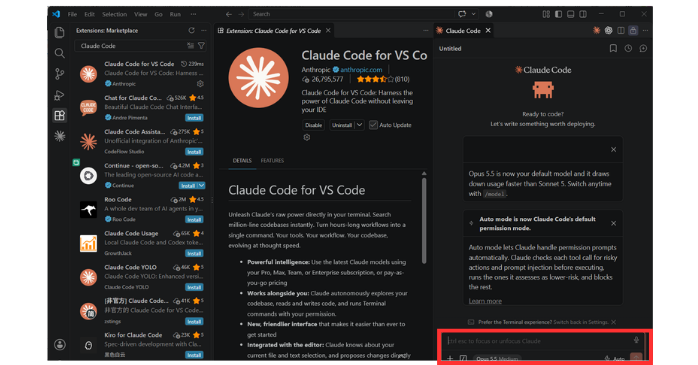Add an attachment with the plus icon
The image size is (698, 365).
point(450,358)
